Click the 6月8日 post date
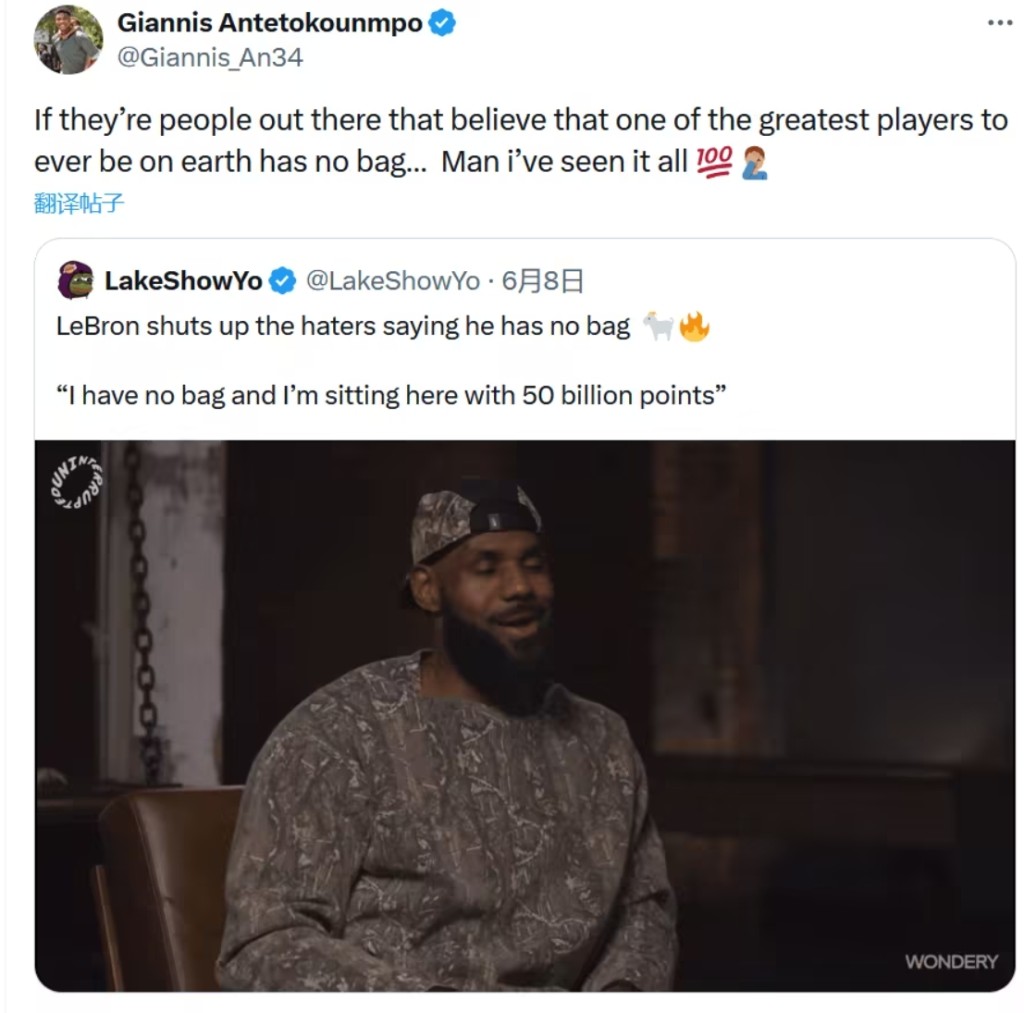The image size is (1024, 1013). click(542, 281)
